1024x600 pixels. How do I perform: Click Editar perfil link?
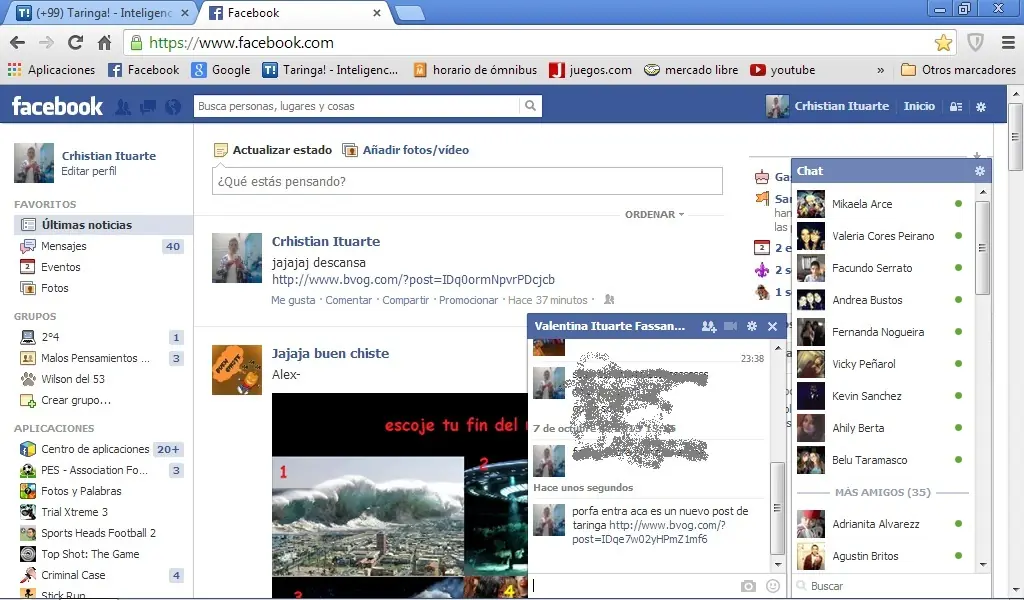pyautogui.click(x=89, y=171)
